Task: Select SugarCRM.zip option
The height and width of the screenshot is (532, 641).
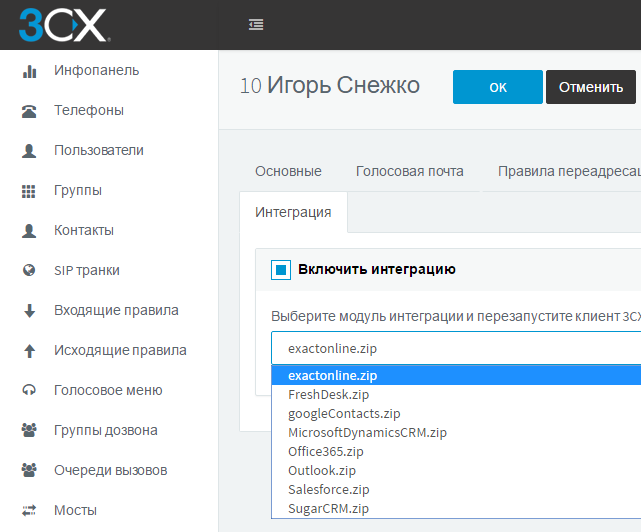Action: point(456,509)
